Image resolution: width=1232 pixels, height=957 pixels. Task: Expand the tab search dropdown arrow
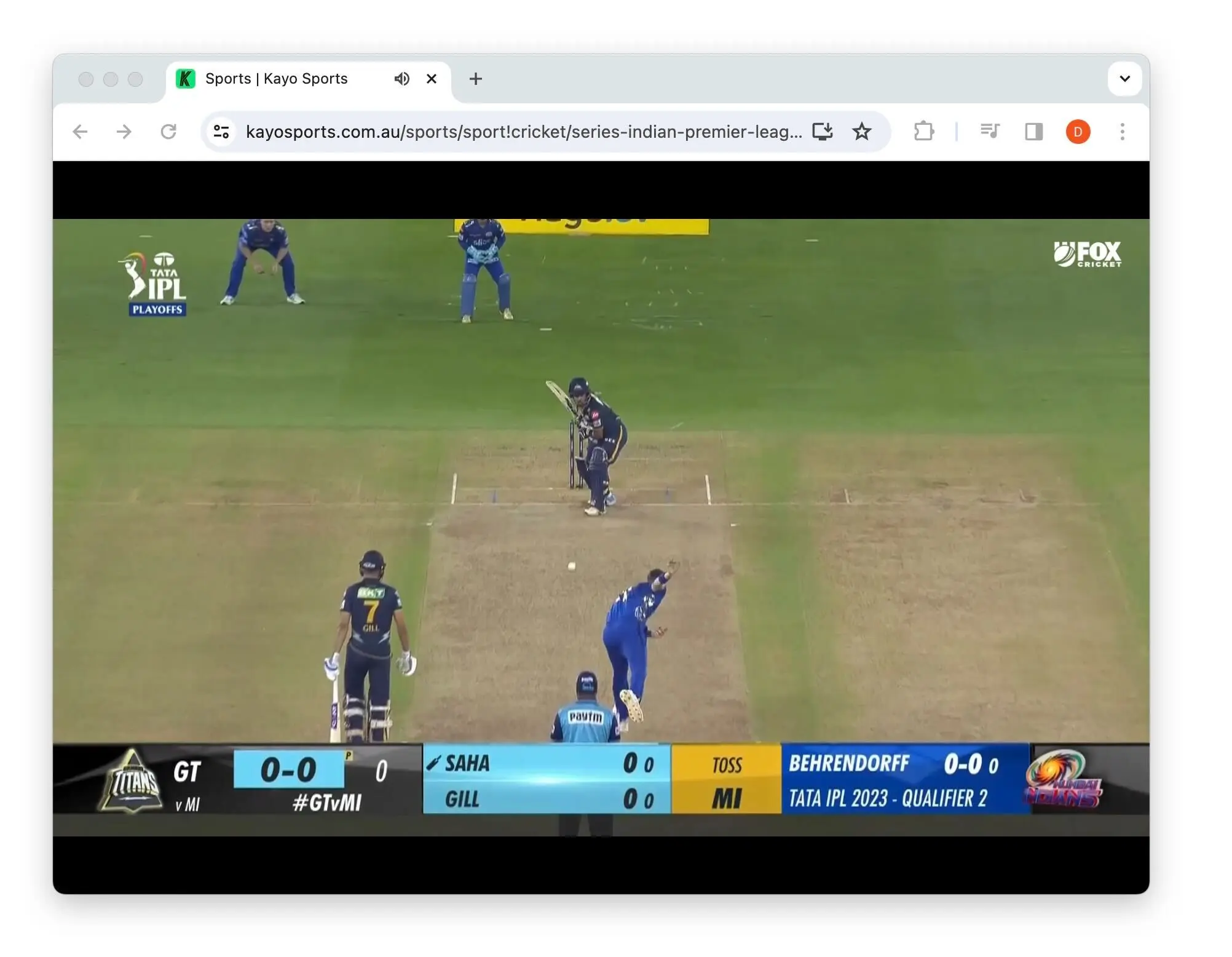1124,79
